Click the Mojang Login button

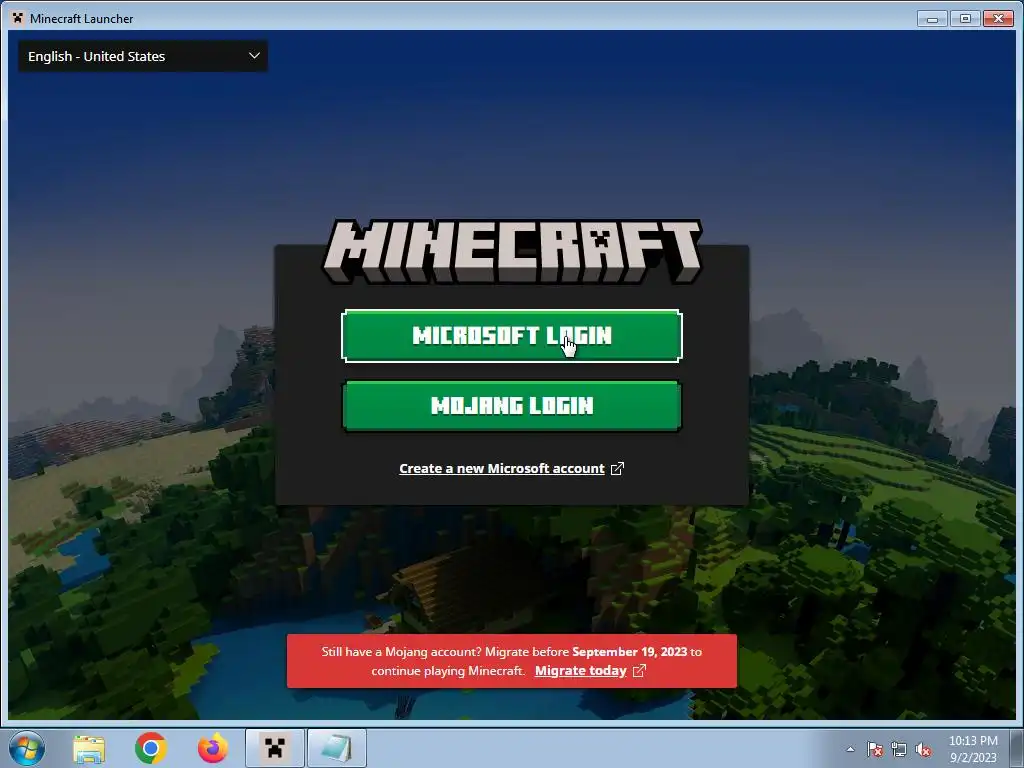(511, 406)
